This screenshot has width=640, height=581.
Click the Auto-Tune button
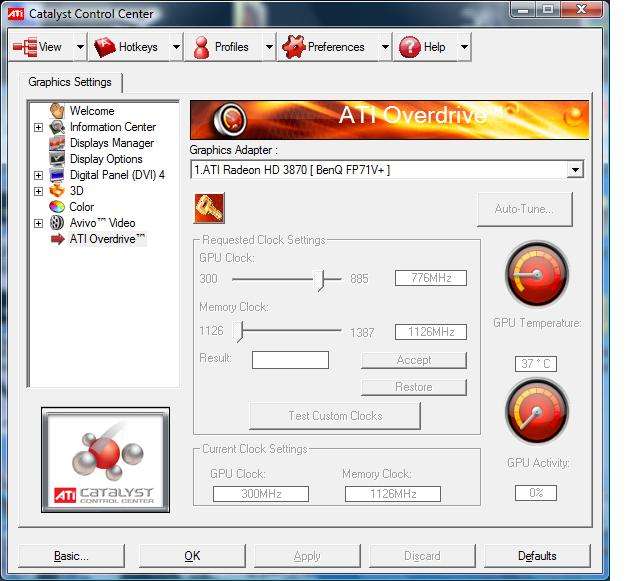pos(524,209)
